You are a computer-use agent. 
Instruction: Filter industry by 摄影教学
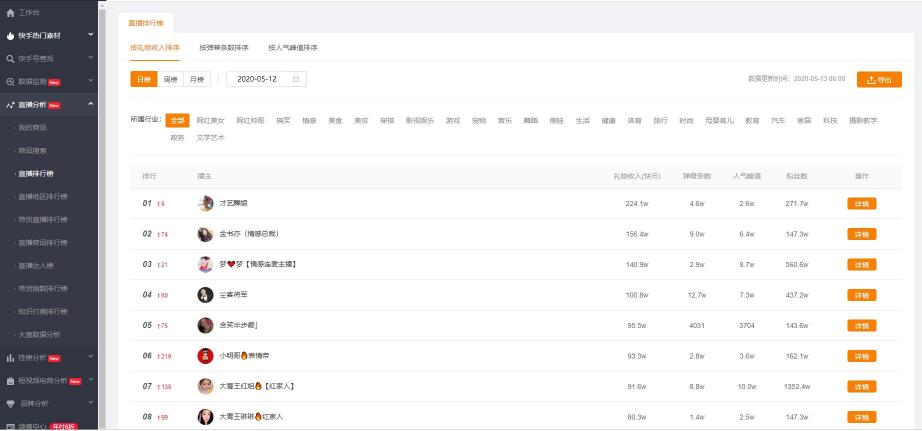tap(863, 121)
